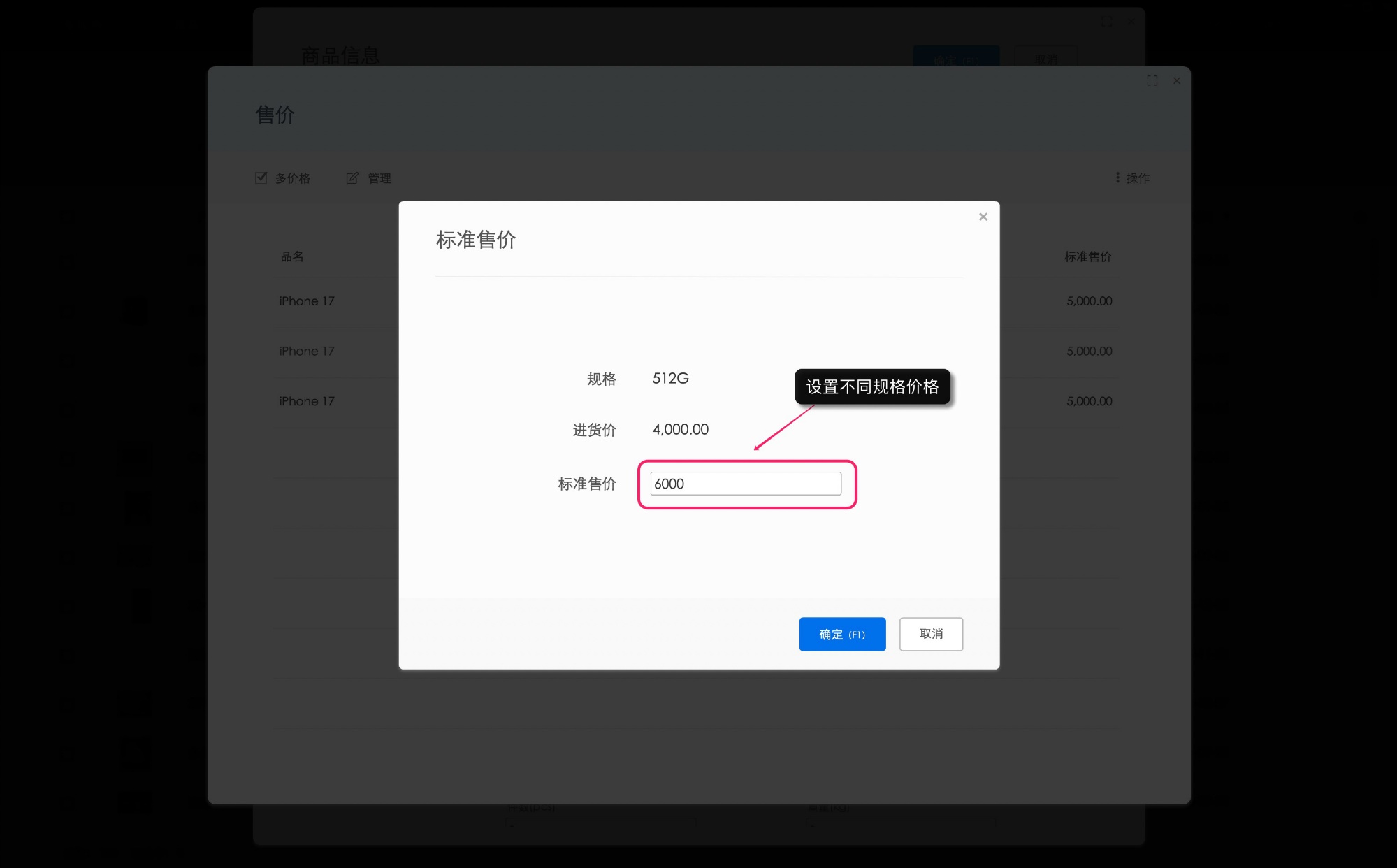Click 取消 to cancel the price edit
Screen dimensions: 1397x868
point(931,634)
